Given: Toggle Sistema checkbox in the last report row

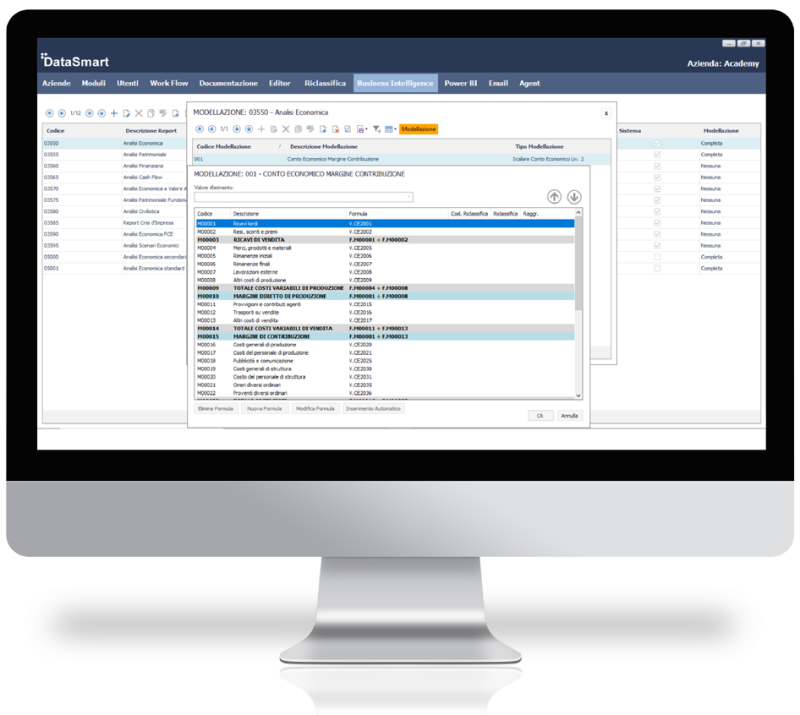Looking at the screenshot, I should pos(657,269).
